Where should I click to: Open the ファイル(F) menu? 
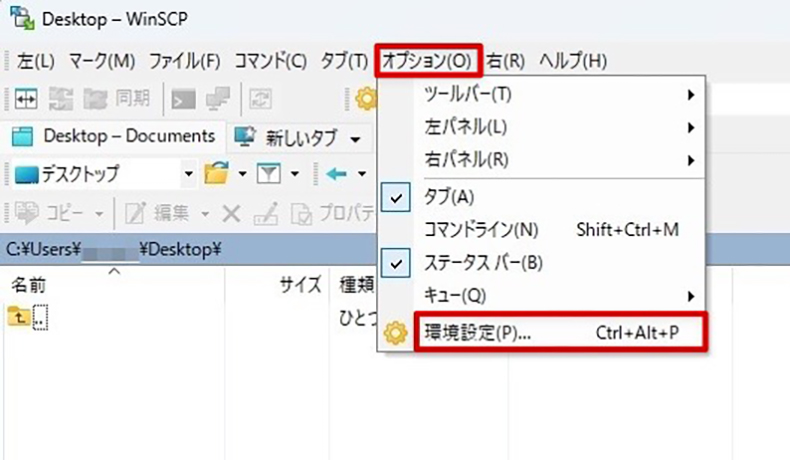pyautogui.click(x=184, y=61)
